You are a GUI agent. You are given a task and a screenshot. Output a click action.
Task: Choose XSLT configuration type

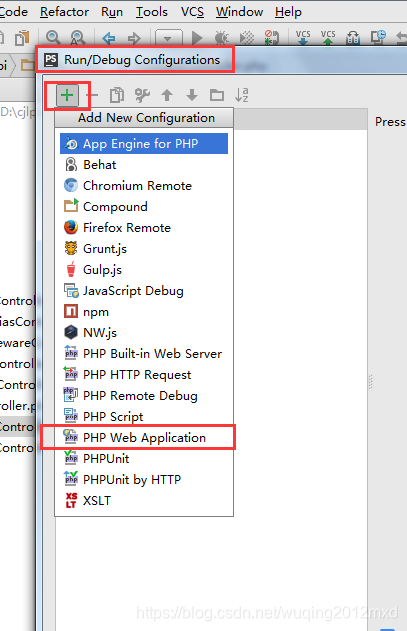click(x=144, y=500)
